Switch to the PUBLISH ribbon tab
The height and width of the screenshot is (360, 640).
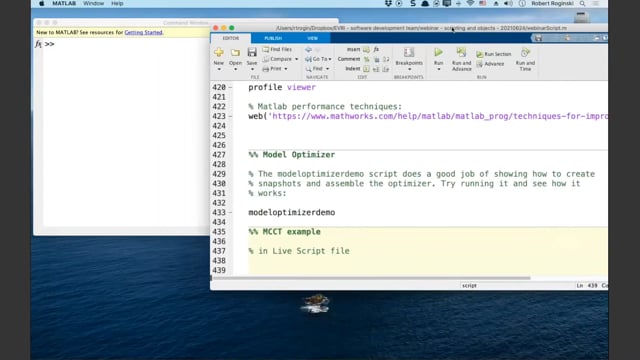click(273, 38)
